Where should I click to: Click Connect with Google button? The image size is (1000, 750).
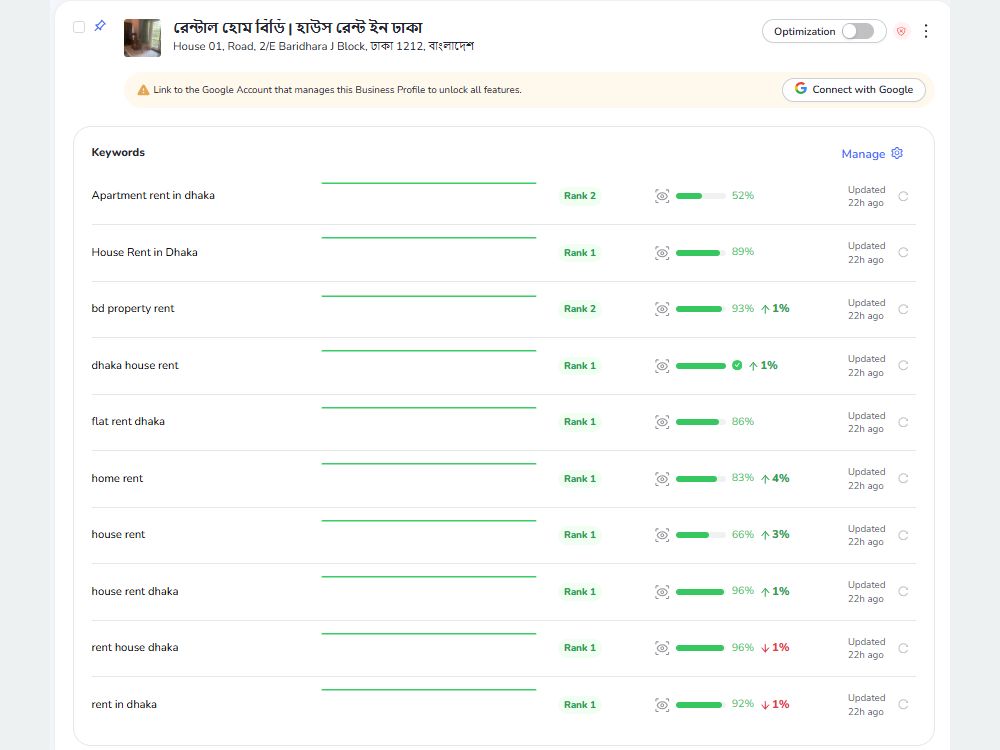853,90
